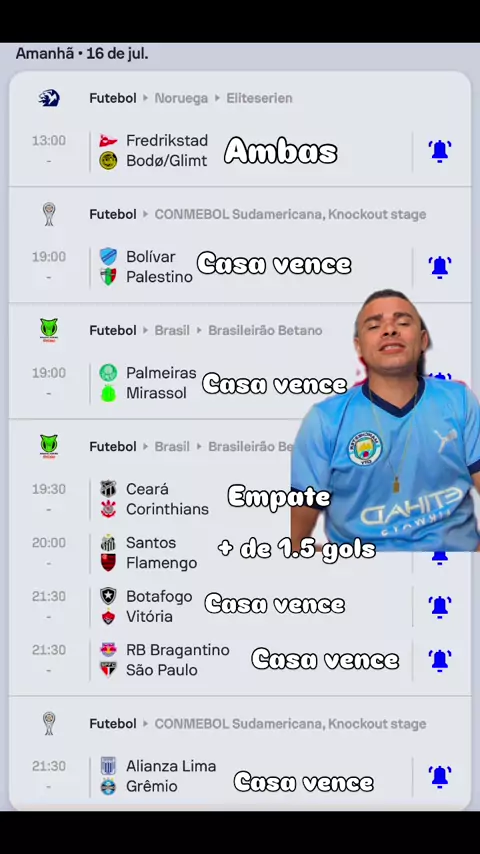480x854 pixels.
Task: Select the Noruega breadcrumb
Action: [x=181, y=98]
